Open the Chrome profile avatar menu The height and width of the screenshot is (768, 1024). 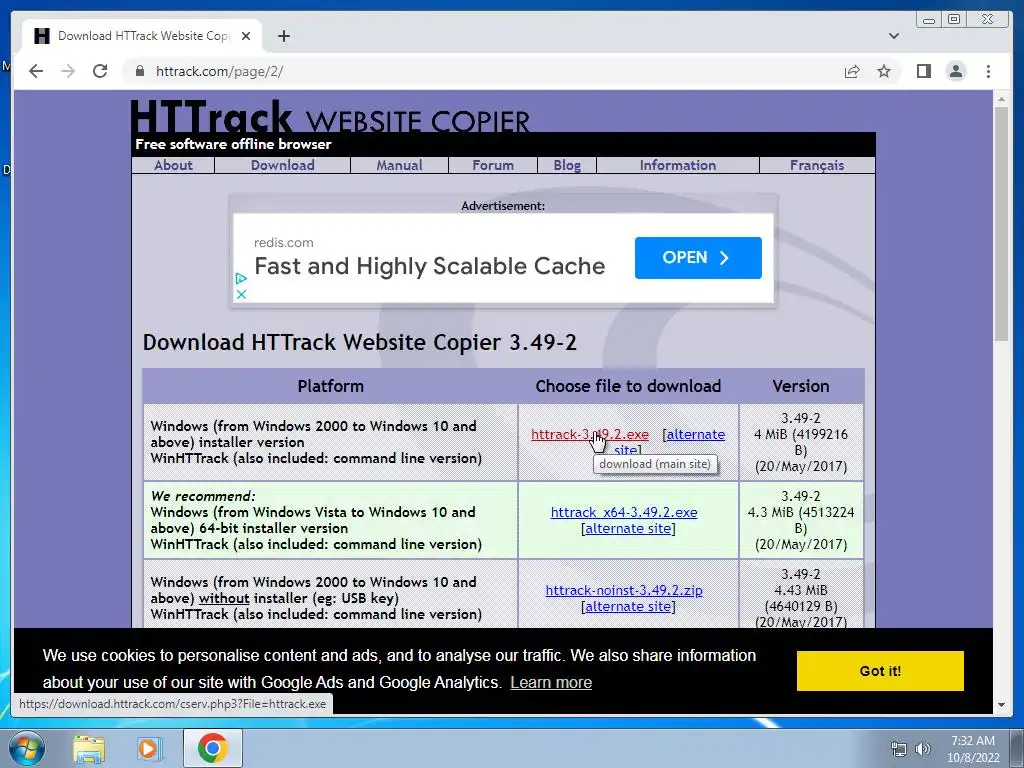pyautogui.click(x=955, y=71)
